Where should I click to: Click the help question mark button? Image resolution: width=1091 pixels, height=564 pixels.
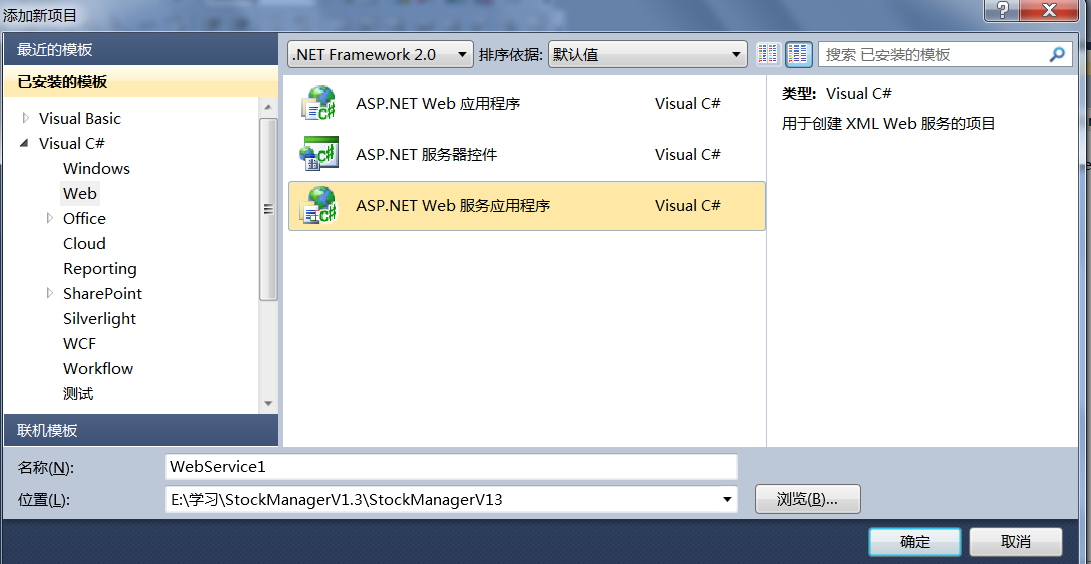1003,10
